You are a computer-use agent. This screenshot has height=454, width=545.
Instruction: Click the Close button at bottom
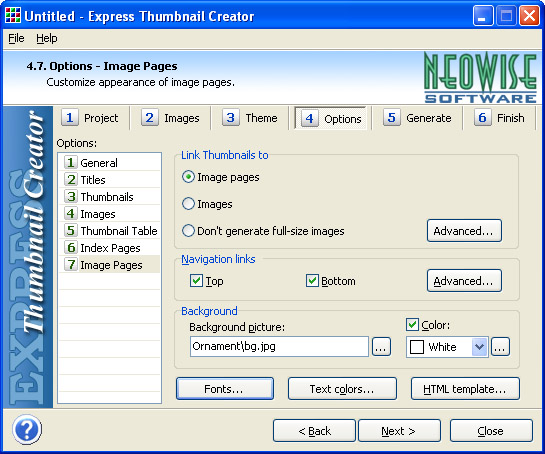tap(491, 431)
